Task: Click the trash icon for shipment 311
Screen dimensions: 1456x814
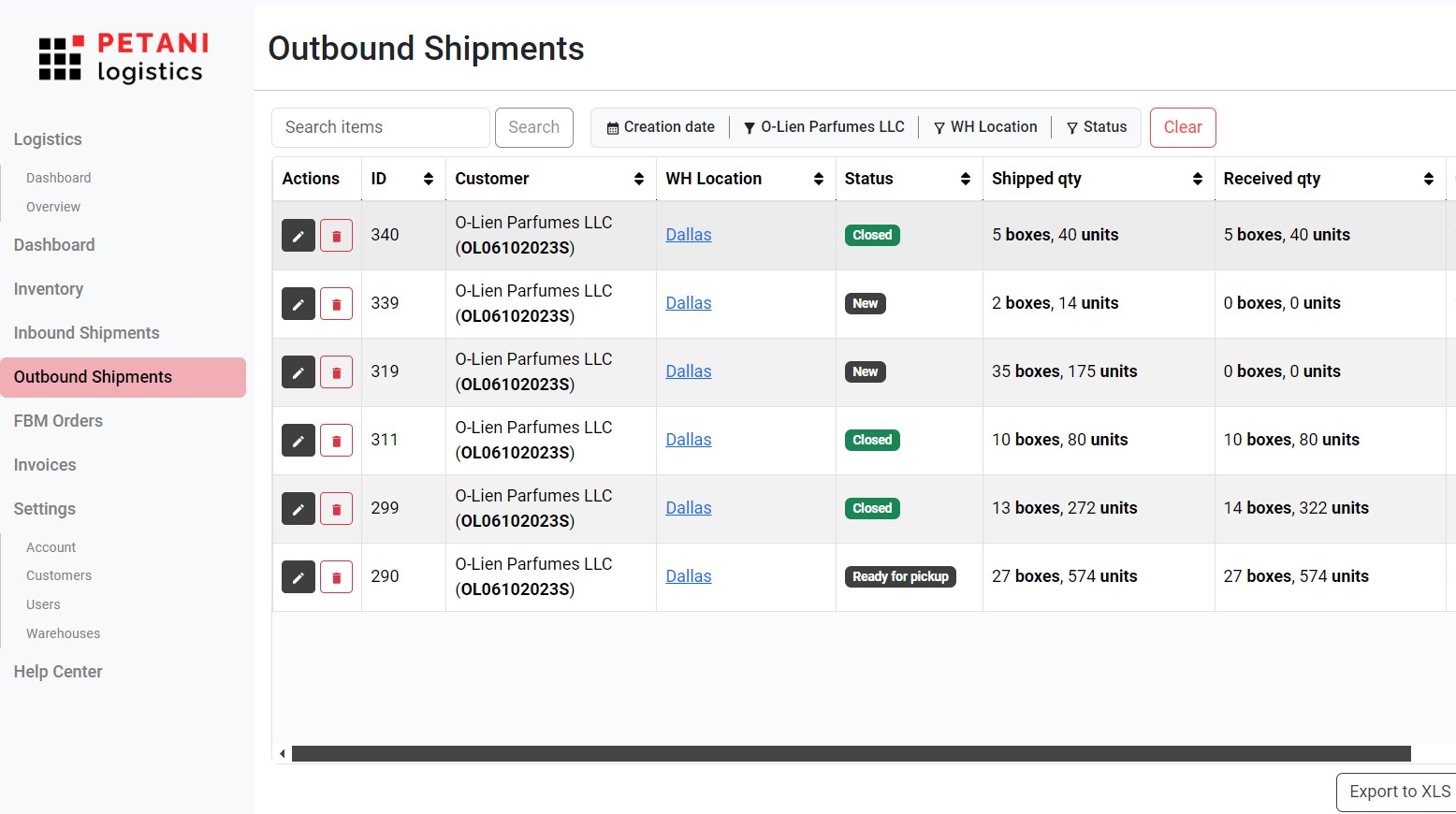Action: (x=336, y=441)
